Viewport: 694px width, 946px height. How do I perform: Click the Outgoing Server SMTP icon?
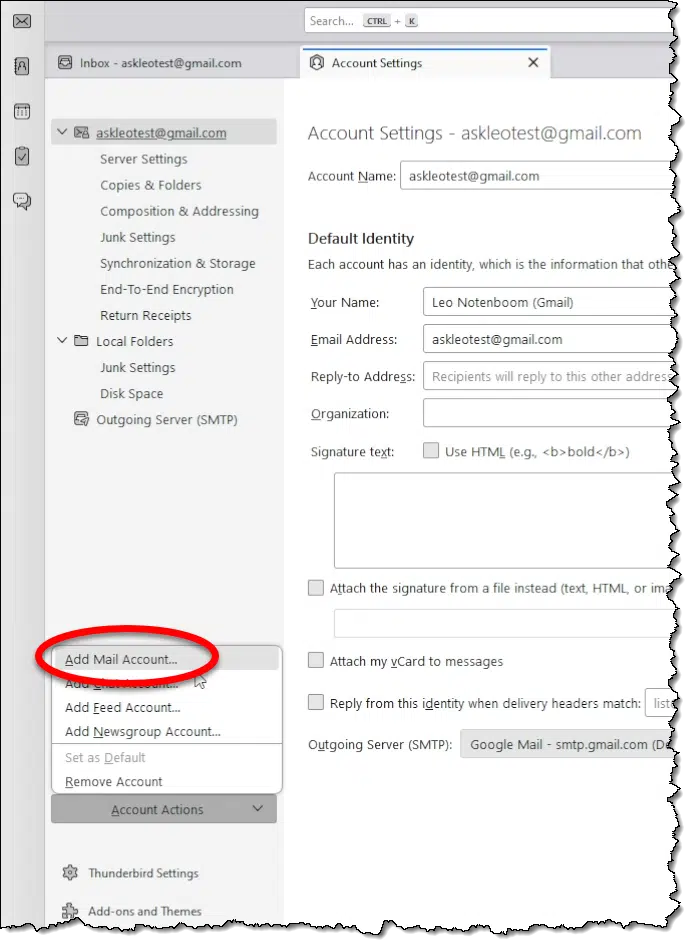point(81,419)
